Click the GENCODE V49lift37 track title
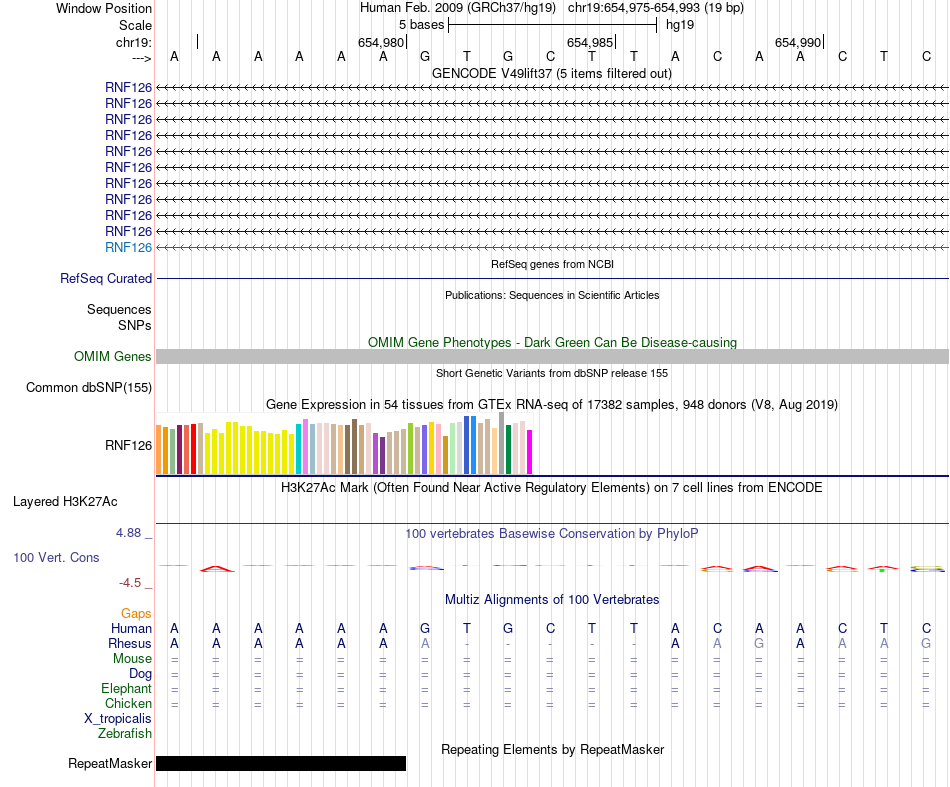 551,73
